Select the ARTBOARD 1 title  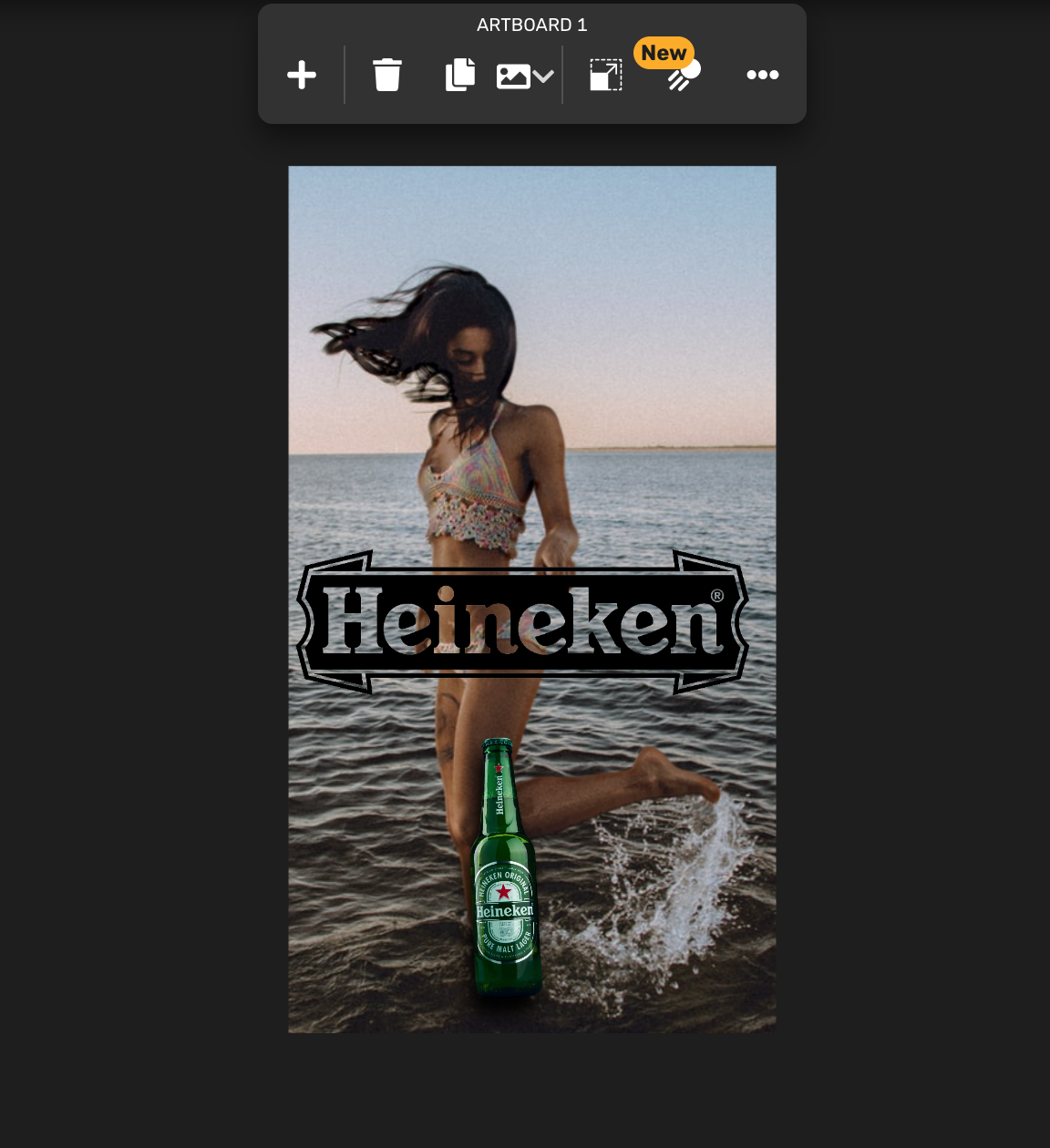532,25
